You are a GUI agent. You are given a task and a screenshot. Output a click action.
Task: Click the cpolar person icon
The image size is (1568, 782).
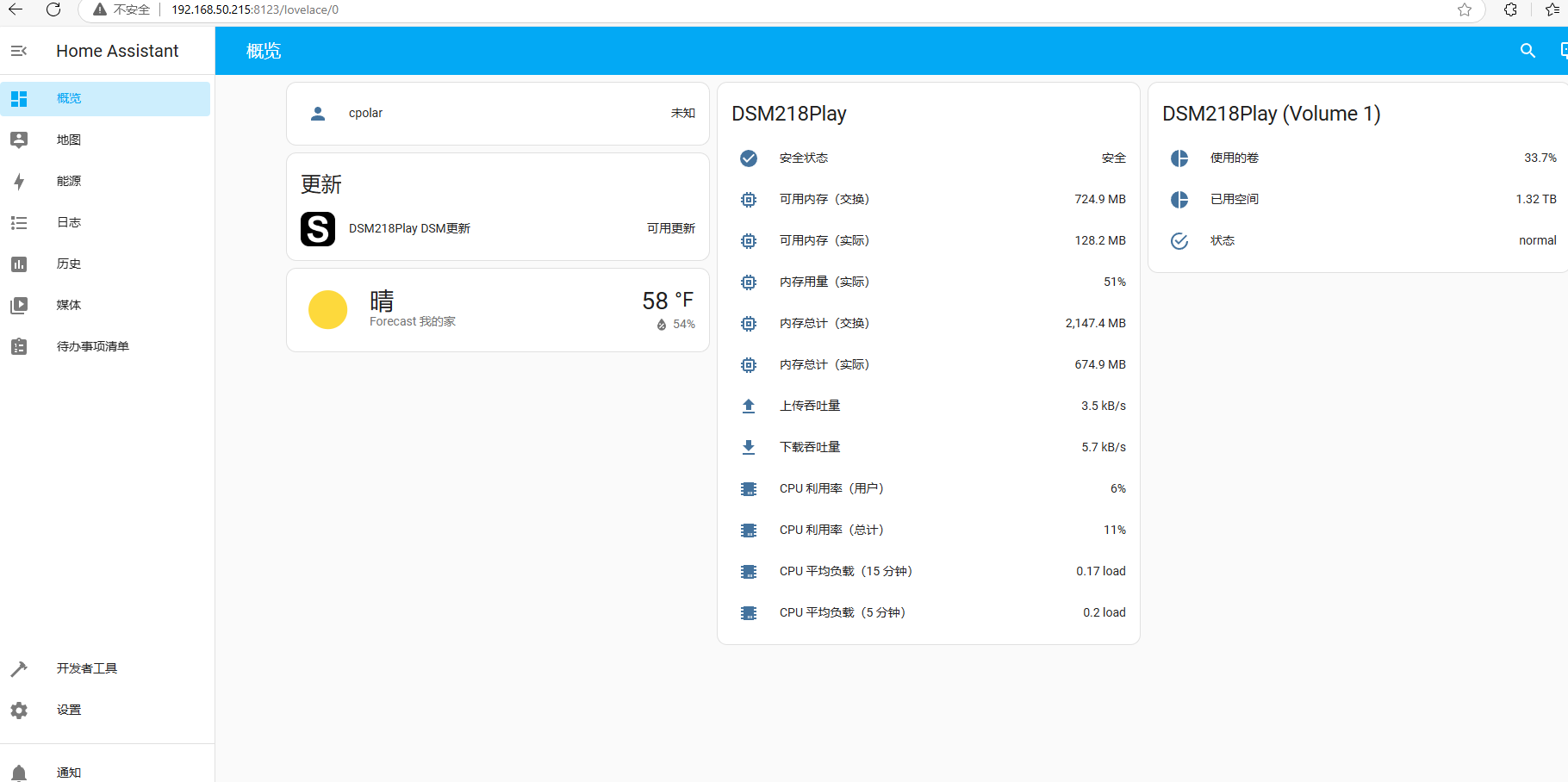pos(318,114)
